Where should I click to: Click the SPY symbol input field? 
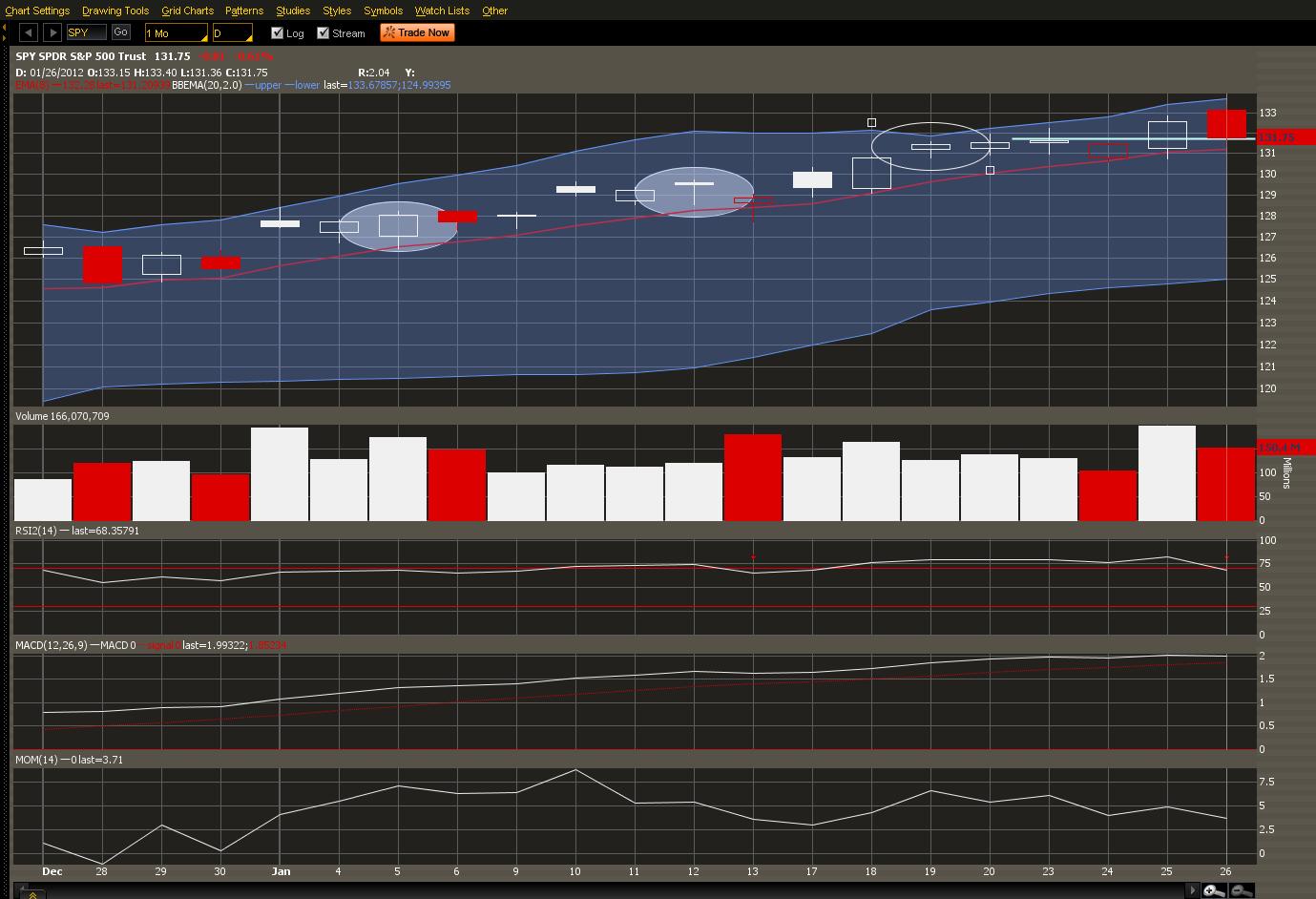[x=86, y=32]
